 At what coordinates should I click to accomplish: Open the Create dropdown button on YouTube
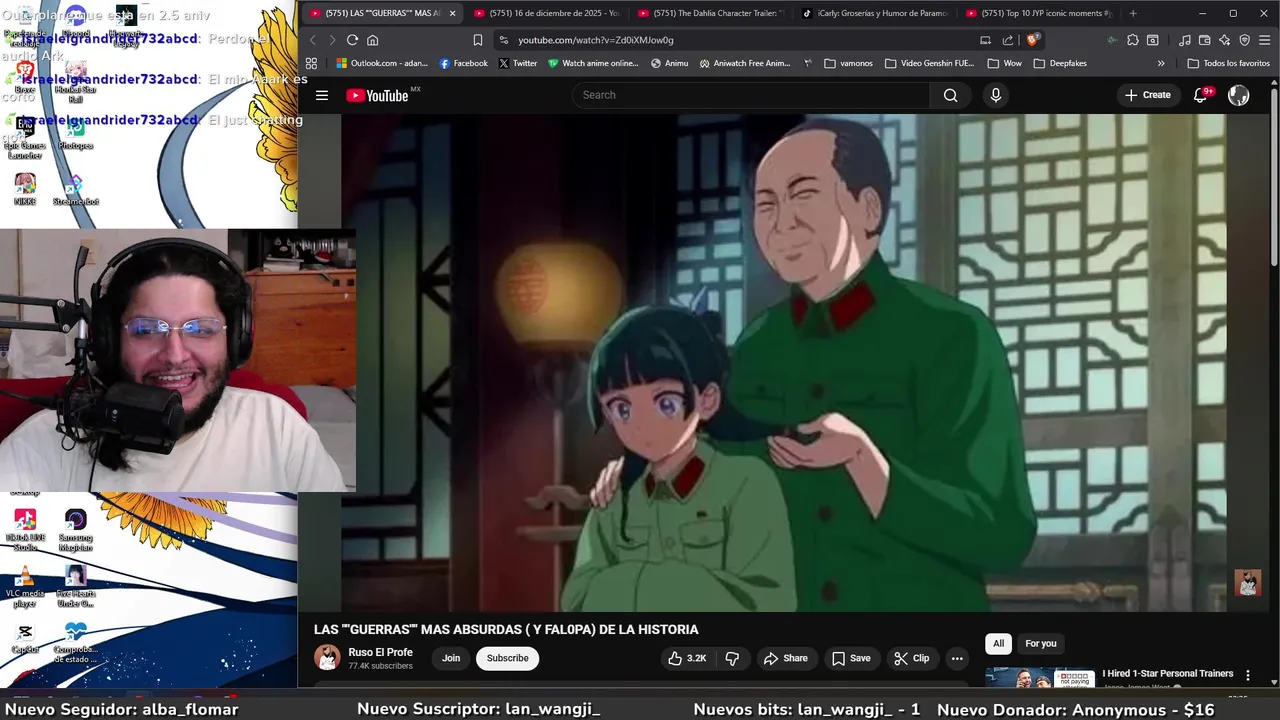(x=1147, y=95)
